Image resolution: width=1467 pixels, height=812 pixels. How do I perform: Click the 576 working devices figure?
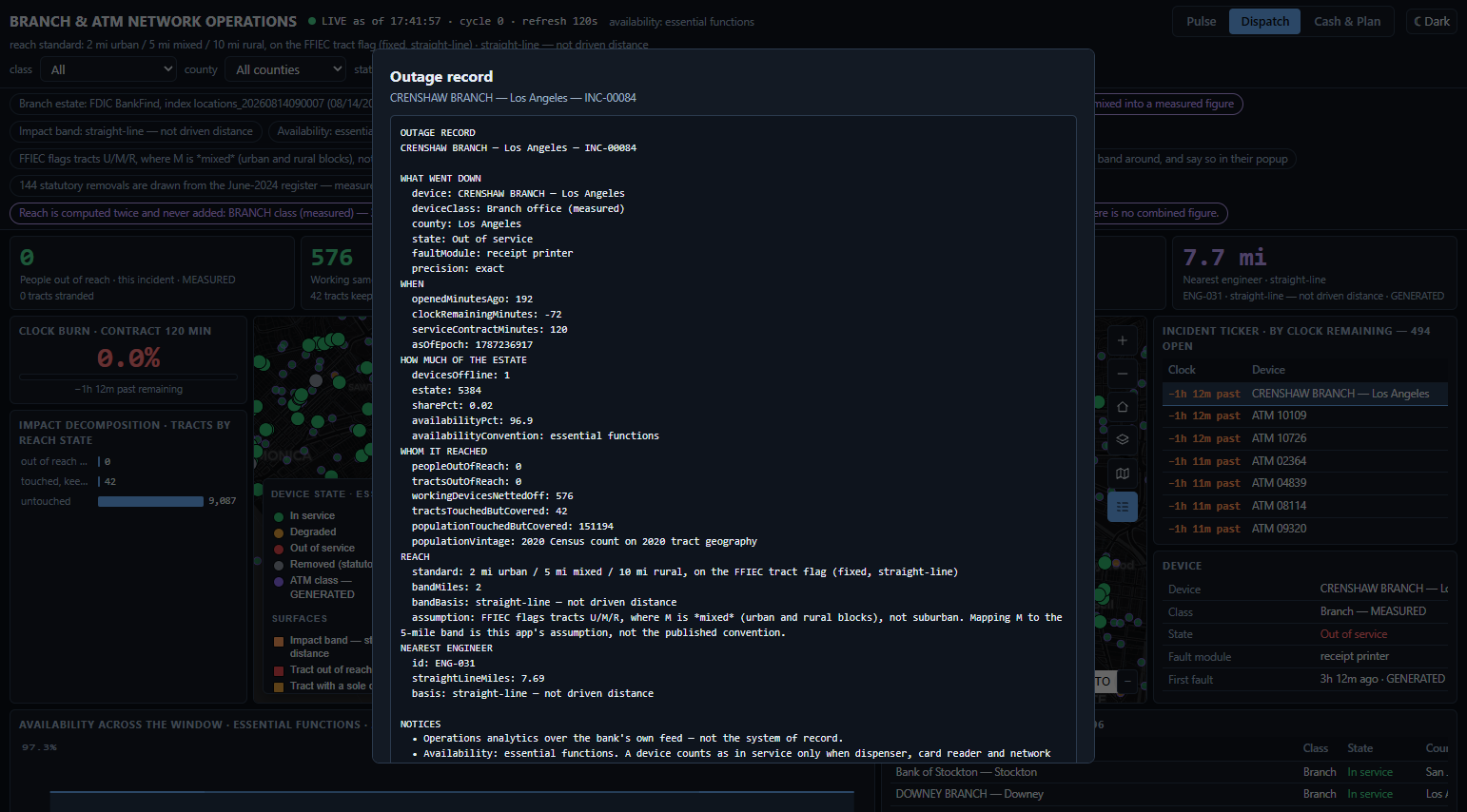(331, 258)
